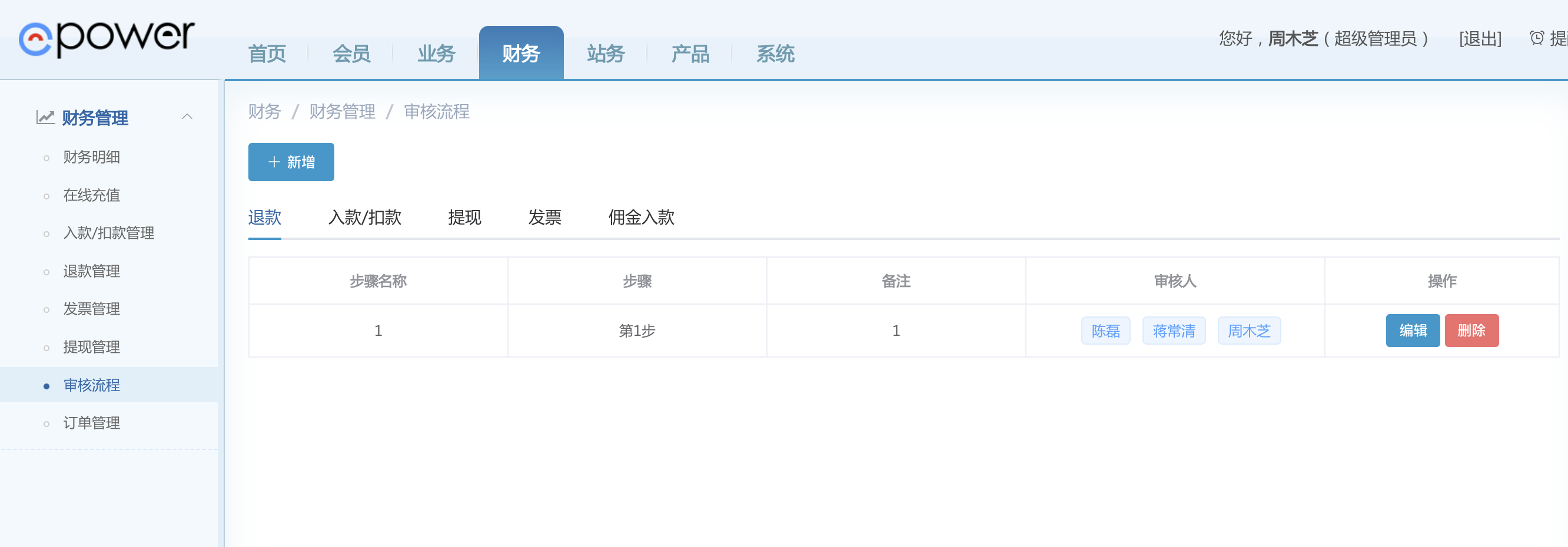
Task: Open the 产品 top navigation tab
Action: click(690, 54)
